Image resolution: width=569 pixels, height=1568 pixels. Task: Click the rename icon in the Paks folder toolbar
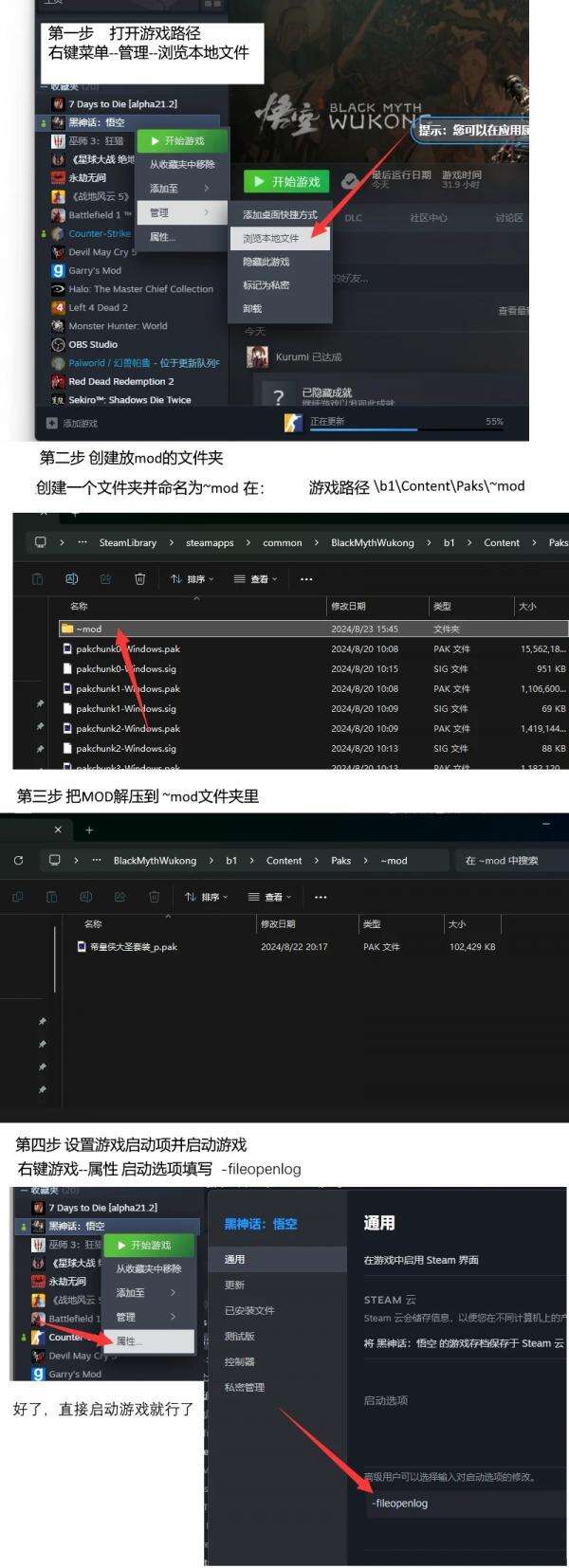[x=71, y=578]
